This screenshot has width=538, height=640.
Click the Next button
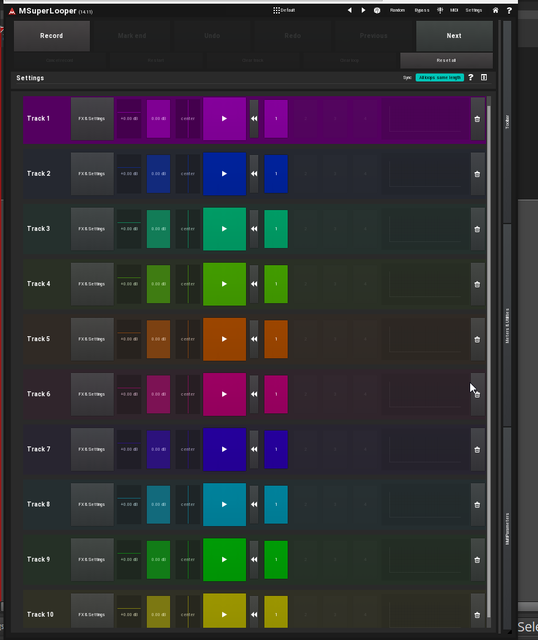tap(454, 36)
